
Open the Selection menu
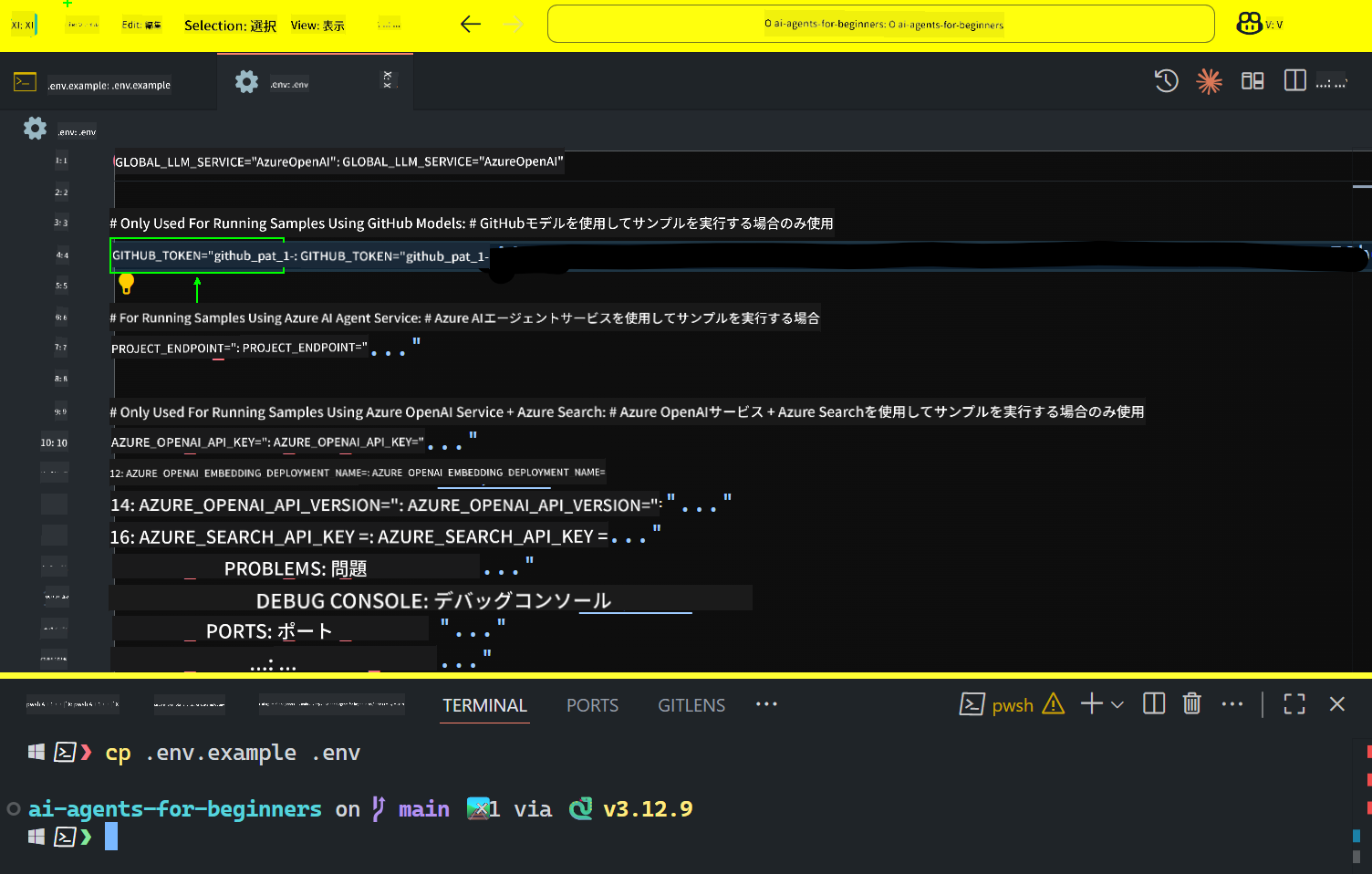coord(230,26)
